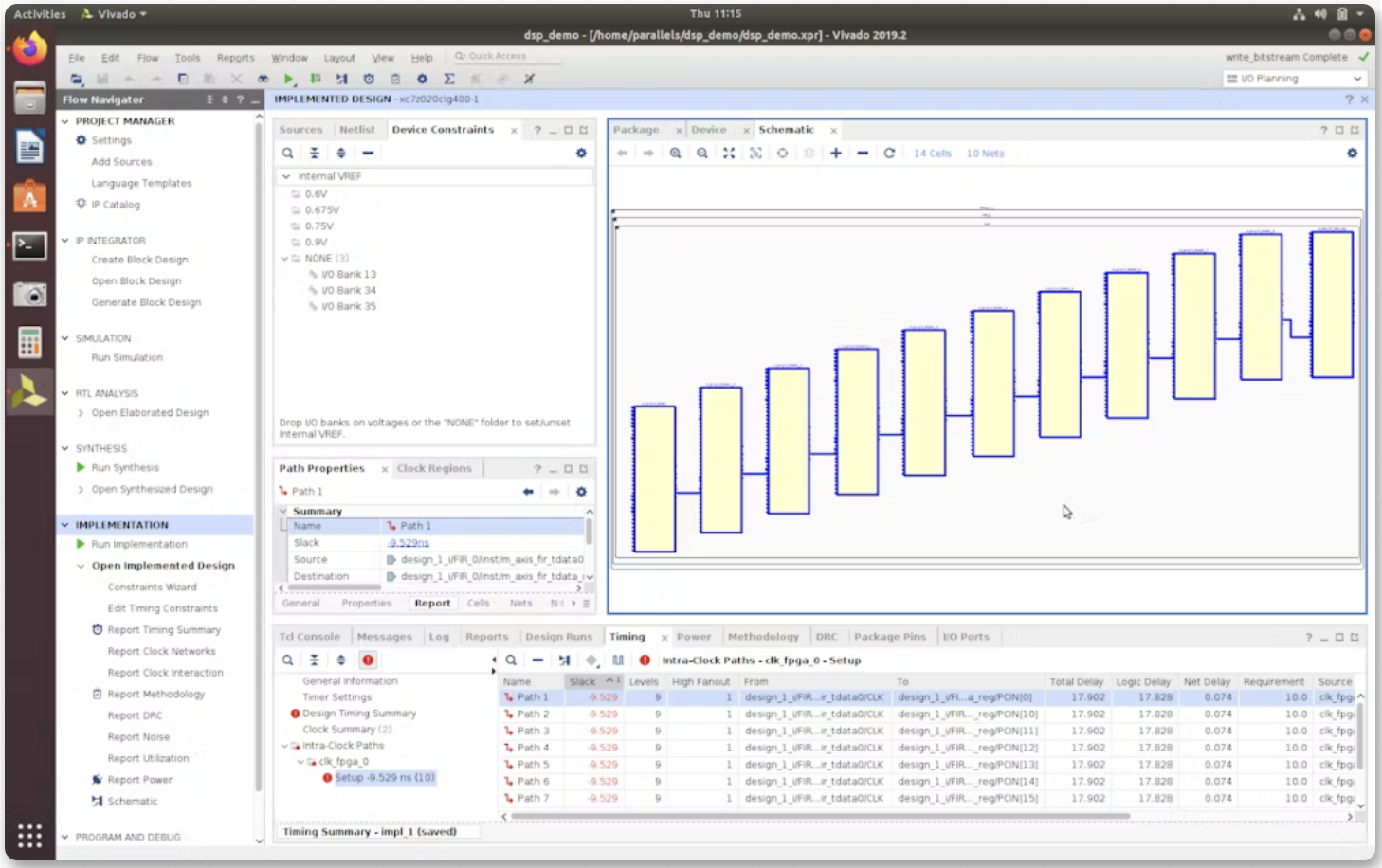Click Zoom Fit icon in Schematic toolbar
The image size is (1382, 868).
[x=729, y=153]
